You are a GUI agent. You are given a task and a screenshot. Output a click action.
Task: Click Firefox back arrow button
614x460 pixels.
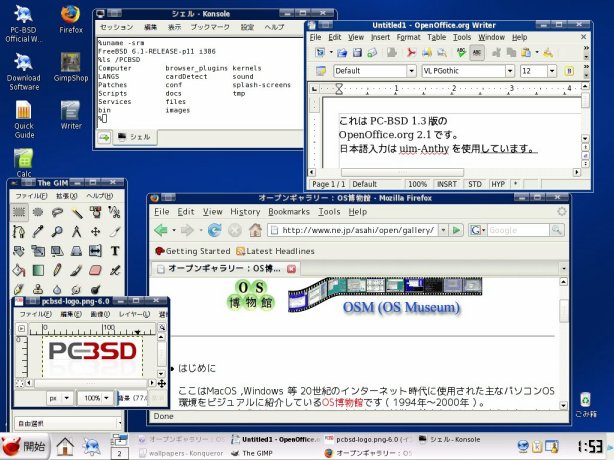click(161, 230)
